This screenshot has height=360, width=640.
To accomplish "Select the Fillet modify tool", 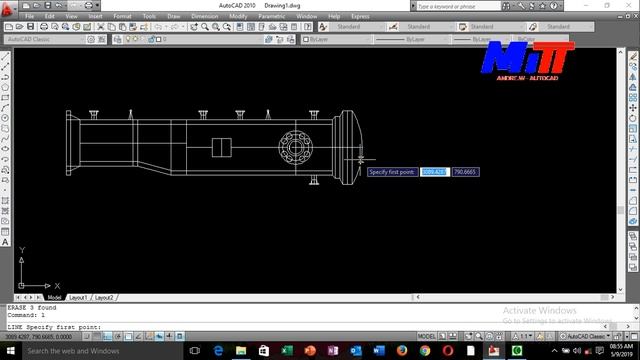I will [x=633, y=211].
